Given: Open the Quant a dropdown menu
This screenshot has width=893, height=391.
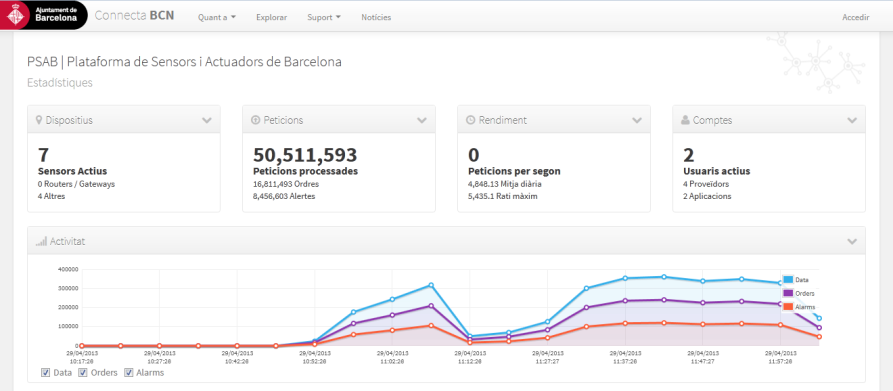Looking at the screenshot, I should [217, 17].
